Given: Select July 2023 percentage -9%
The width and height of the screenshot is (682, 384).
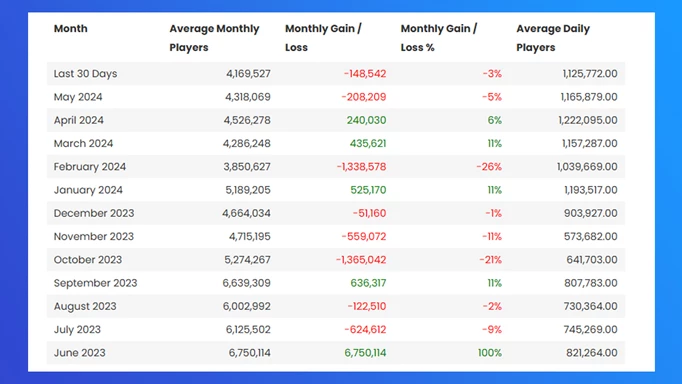Looking at the screenshot, I should (x=492, y=330).
